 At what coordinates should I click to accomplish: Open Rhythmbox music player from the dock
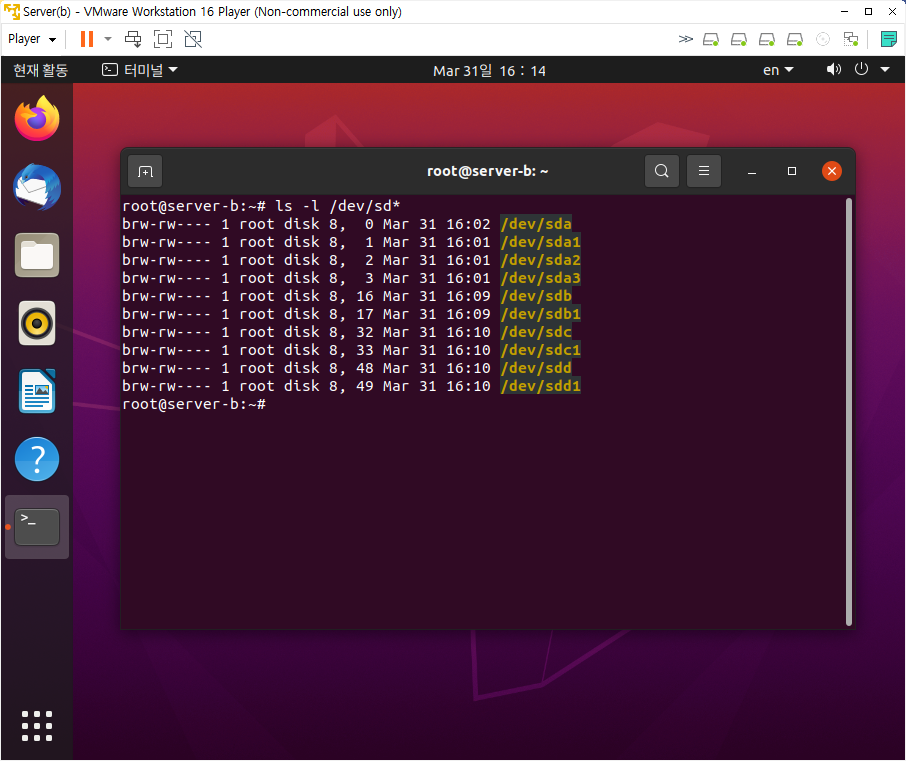tap(37, 323)
